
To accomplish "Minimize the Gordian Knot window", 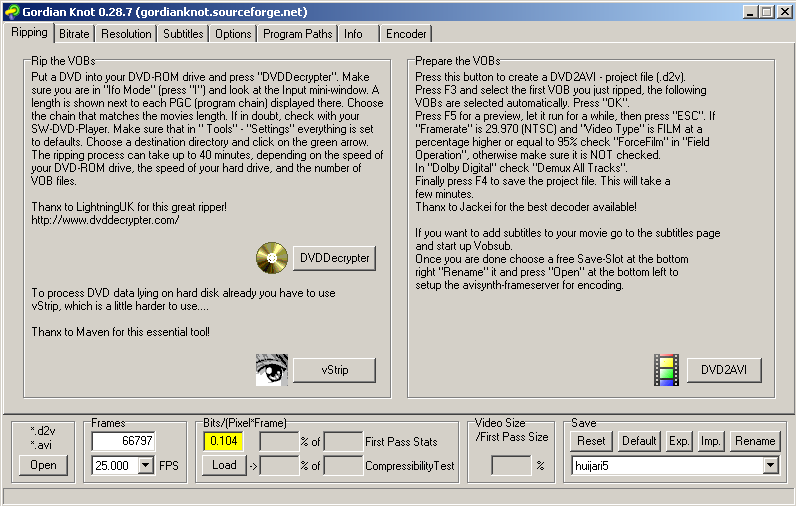I will tap(750, 12).
